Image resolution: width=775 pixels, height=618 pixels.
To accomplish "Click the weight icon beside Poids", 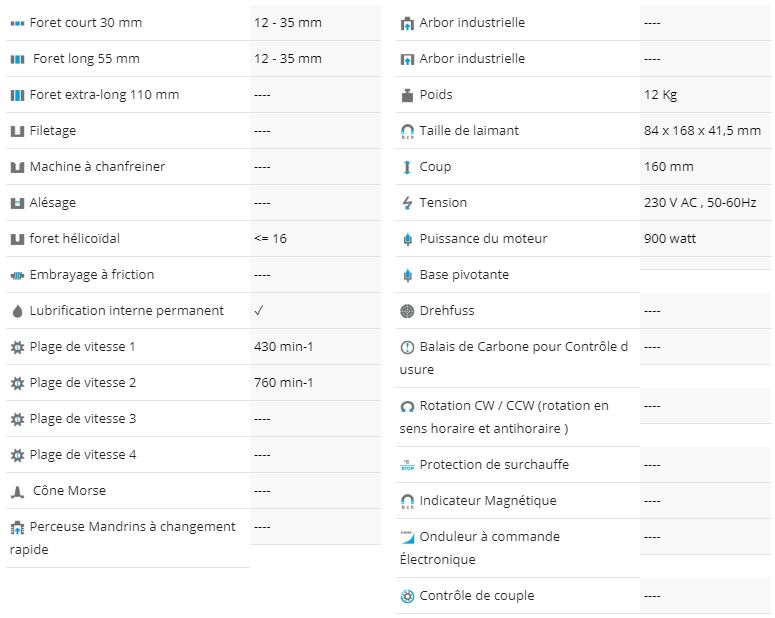I will point(407,95).
